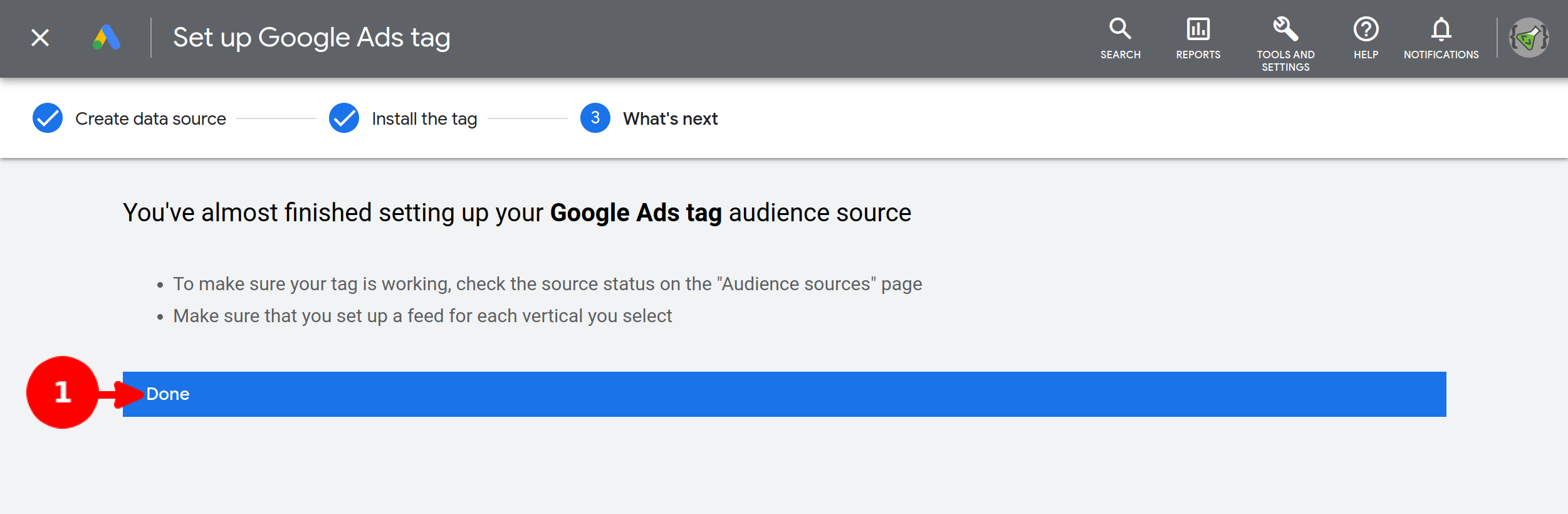Viewport: 1568px width, 514px height.
Task: Open Reports via the chart icon
Action: coord(1198,29)
